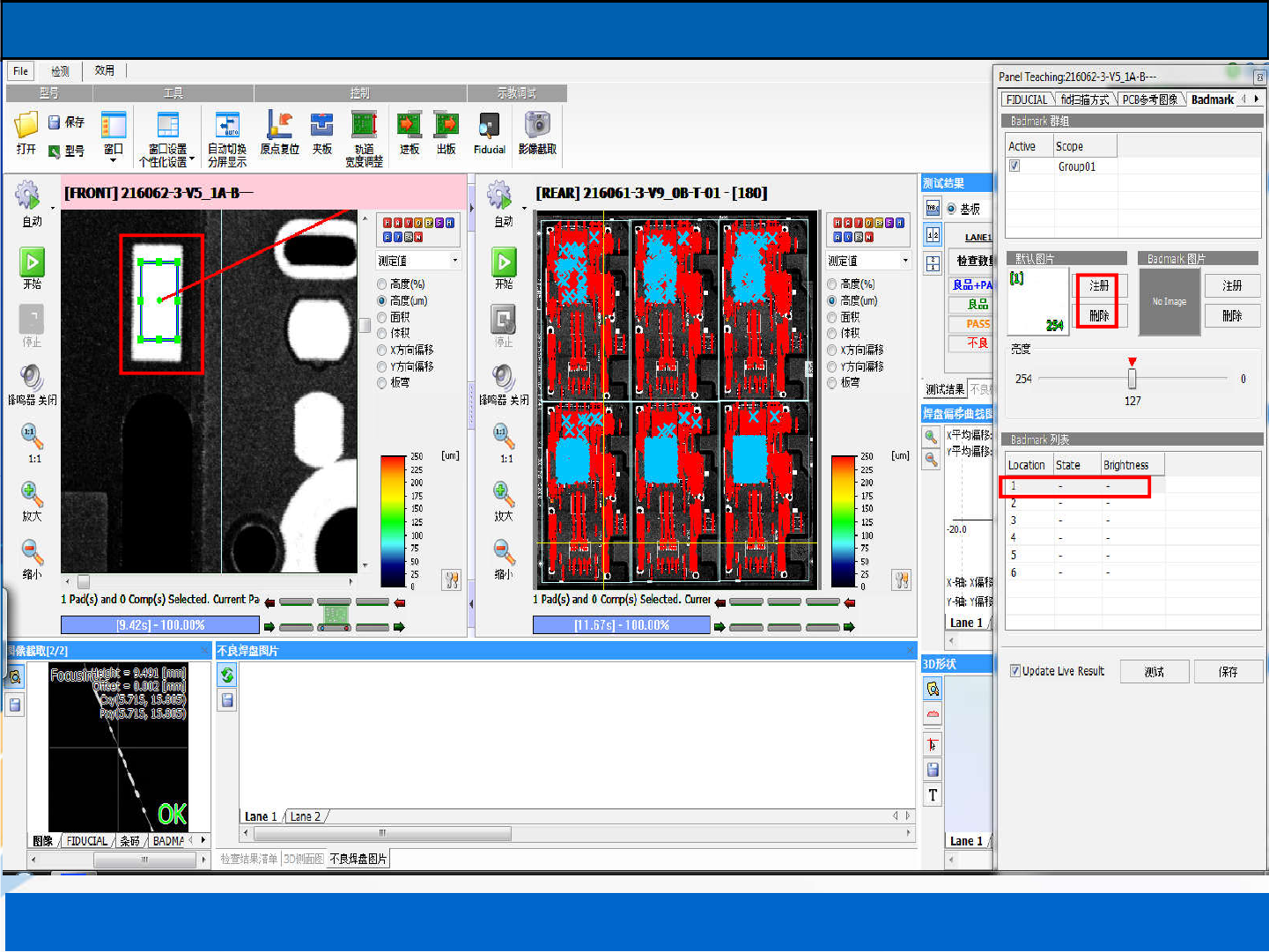Image resolution: width=1269 pixels, height=952 pixels.
Task: Open the 测定值 dropdown in FRONT panel
Action: (454, 261)
